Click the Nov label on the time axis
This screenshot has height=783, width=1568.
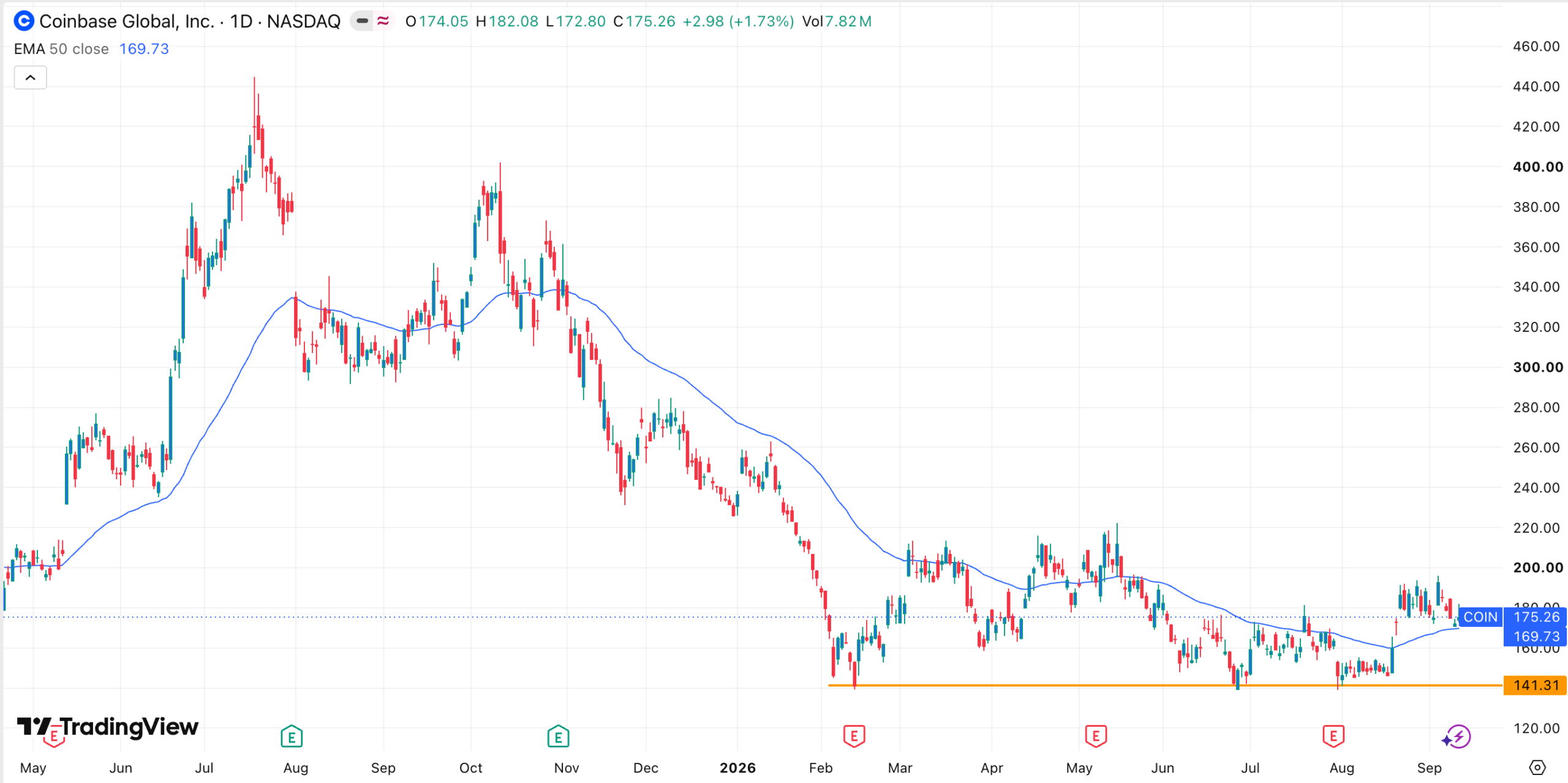[567, 768]
